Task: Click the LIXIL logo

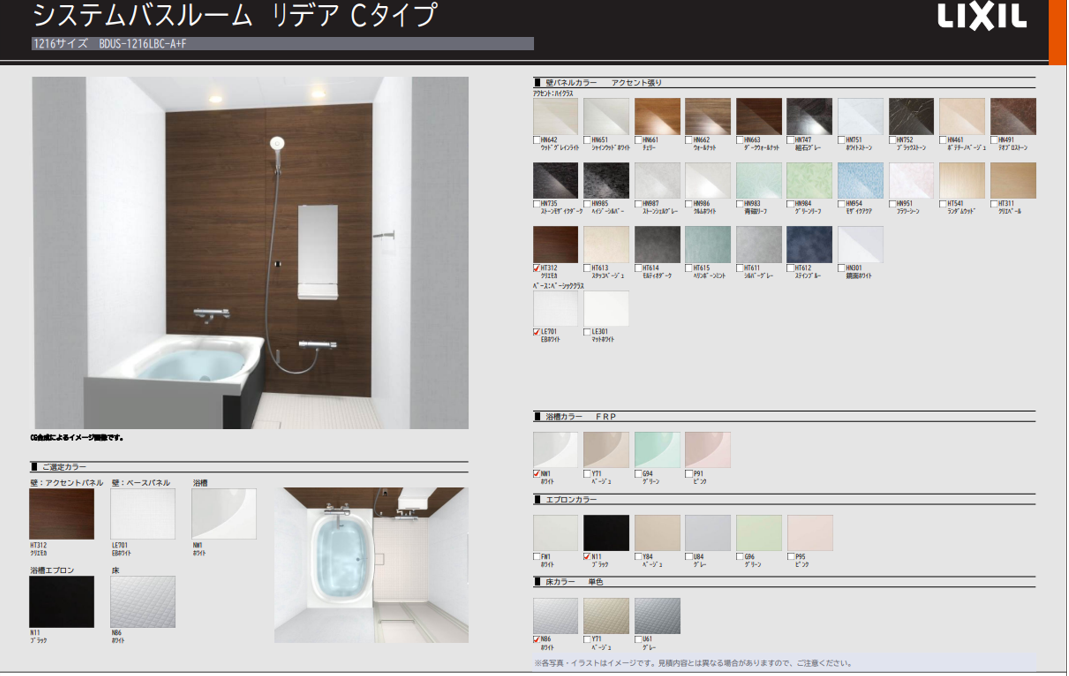Action: point(982,17)
